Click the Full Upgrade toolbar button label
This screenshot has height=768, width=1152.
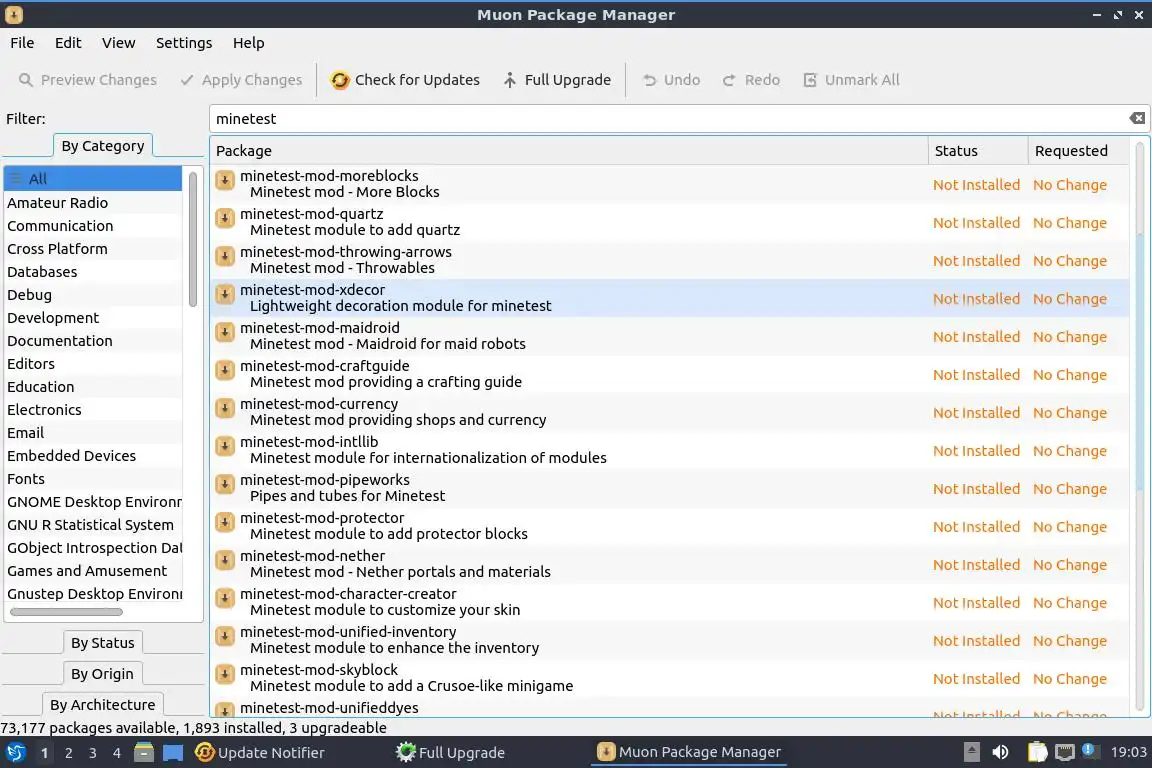click(x=567, y=80)
